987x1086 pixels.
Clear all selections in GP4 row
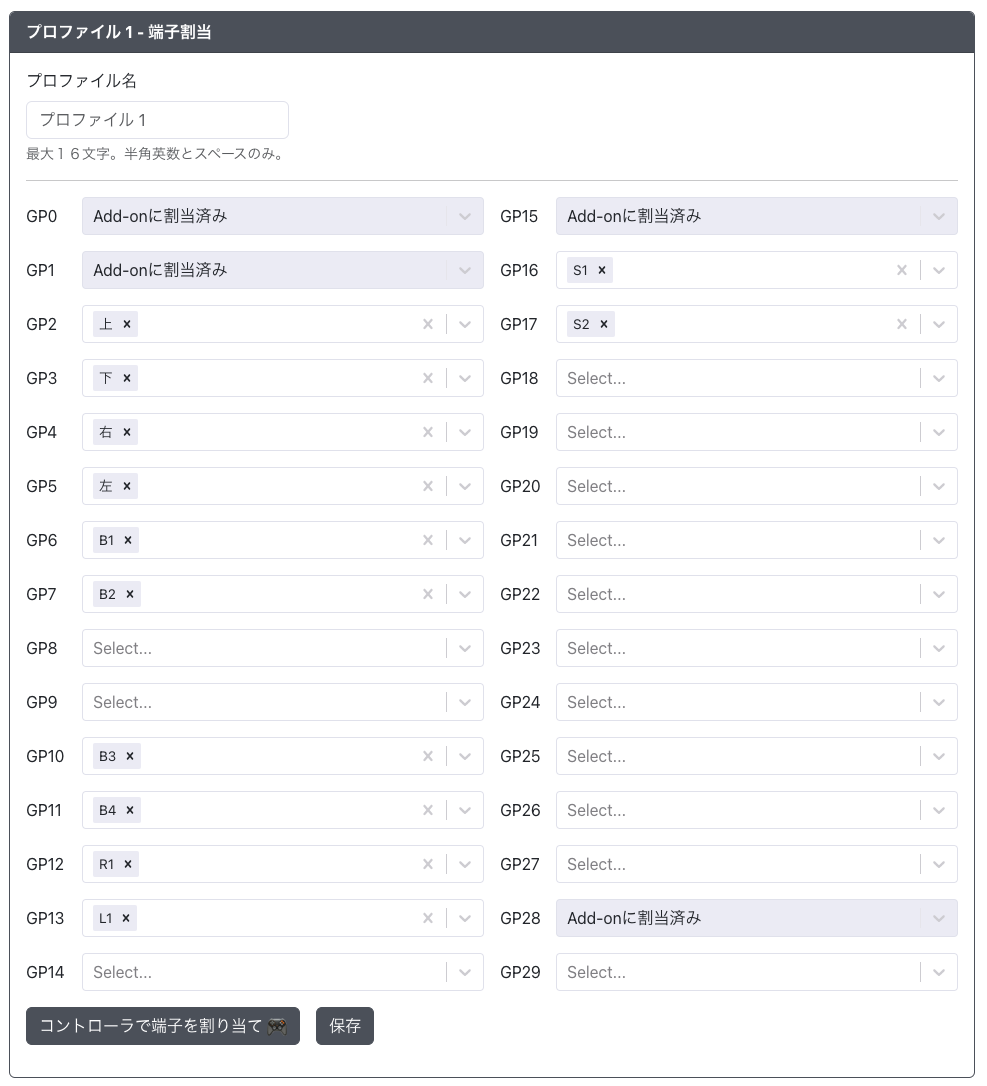(428, 432)
